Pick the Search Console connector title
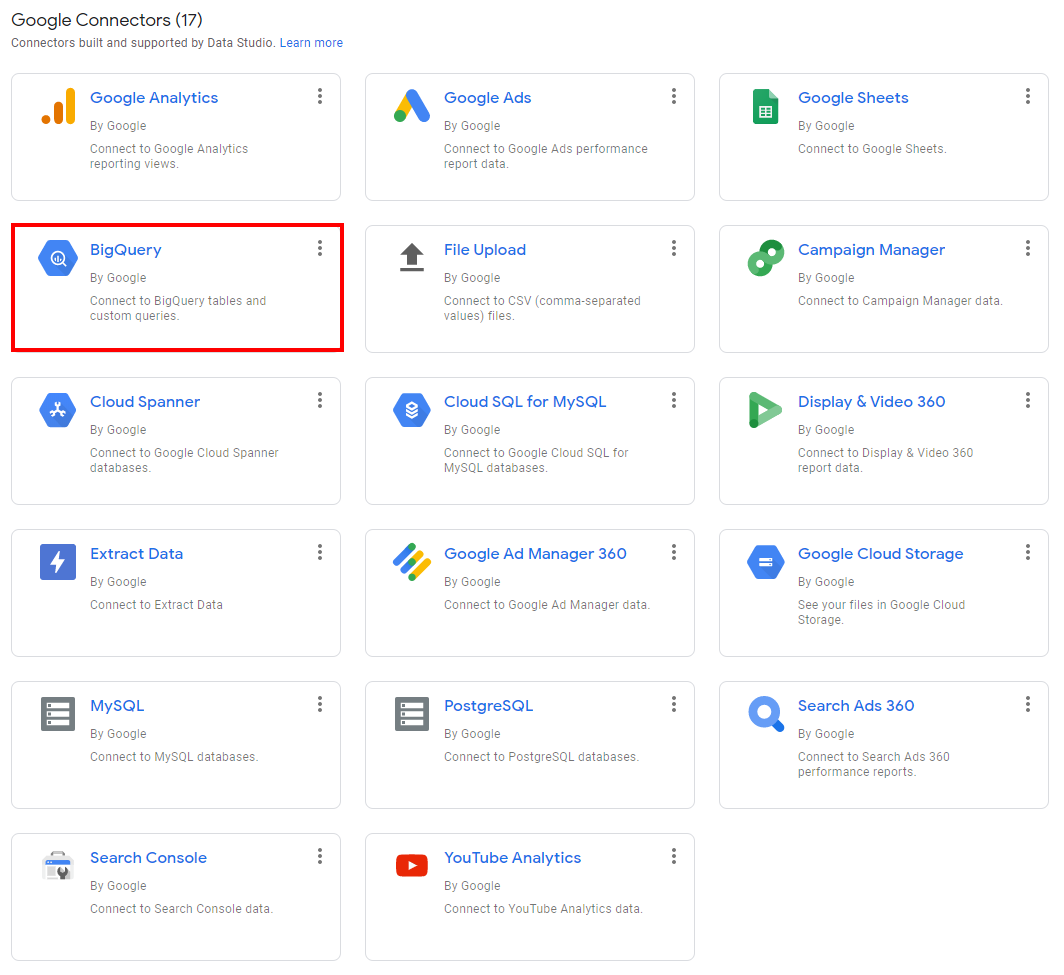Viewport: 1064px width, 975px height. (x=149, y=858)
